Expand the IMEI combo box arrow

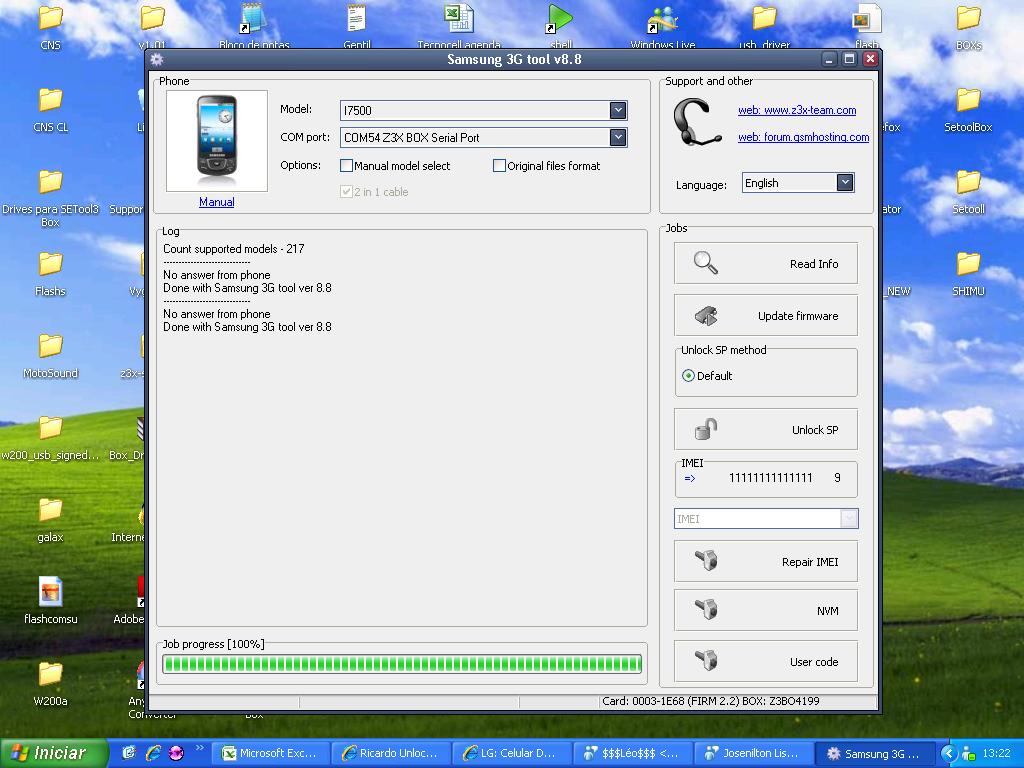[848, 519]
